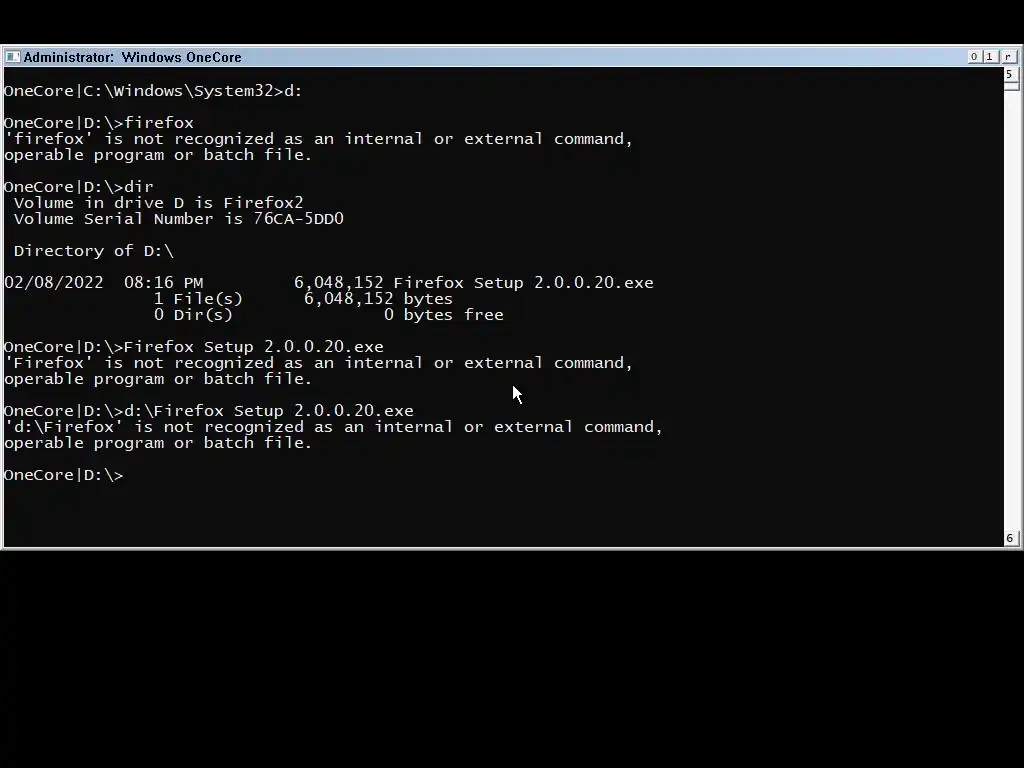Image resolution: width=1024 pixels, height=768 pixels.
Task: Click the close button labeled r
Action: tap(1008, 57)
